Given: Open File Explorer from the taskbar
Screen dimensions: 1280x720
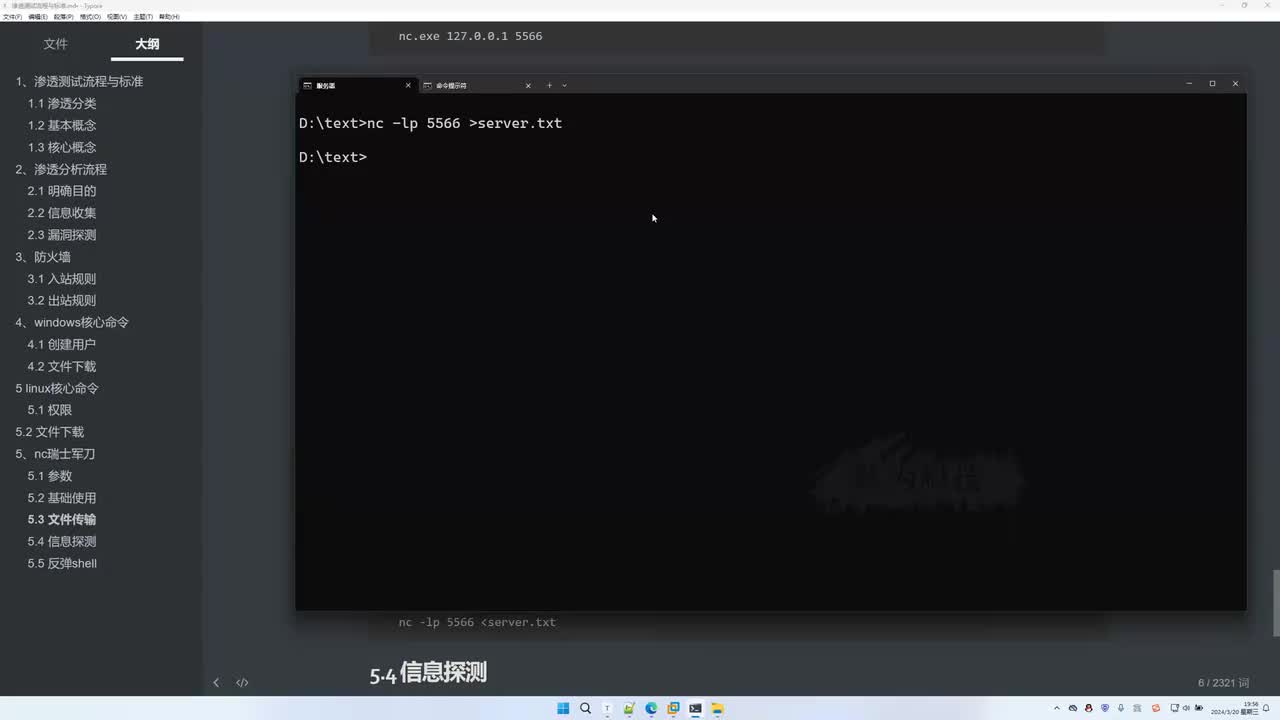Looking at the screenshot, I should click(x=717, y=708).
